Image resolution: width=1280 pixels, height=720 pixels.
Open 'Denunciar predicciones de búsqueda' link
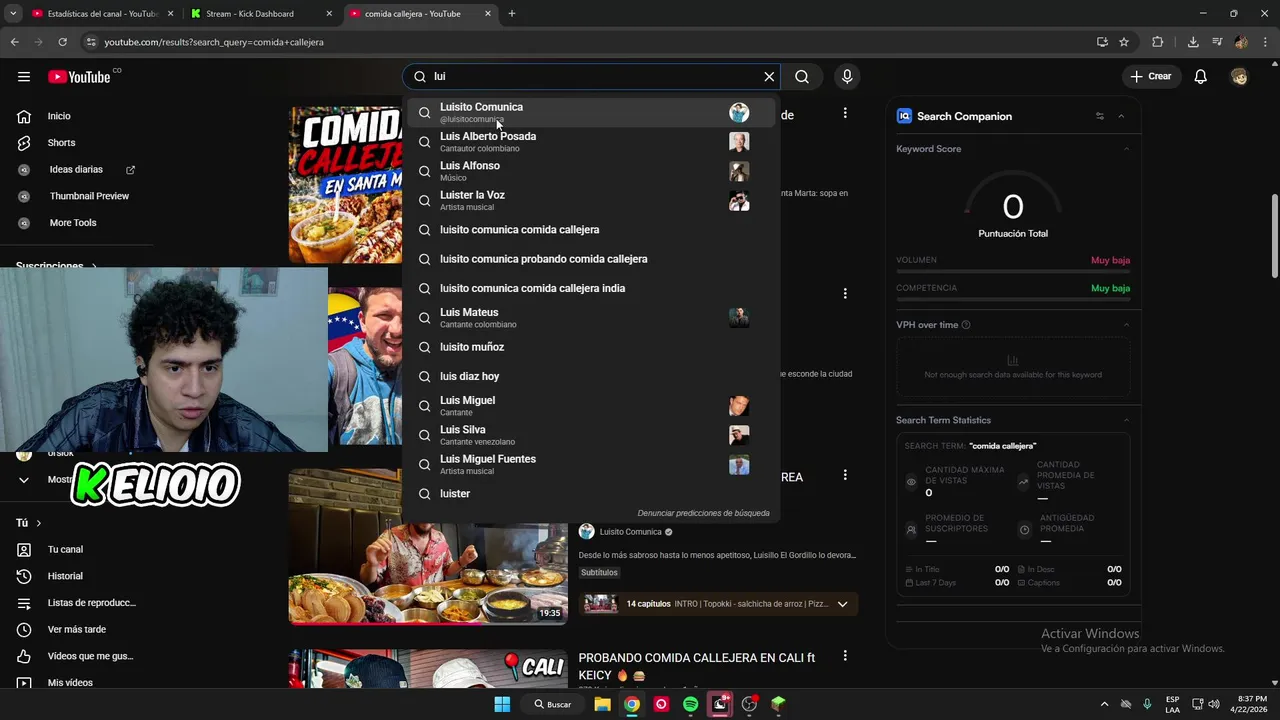click(x=703, y=513)
